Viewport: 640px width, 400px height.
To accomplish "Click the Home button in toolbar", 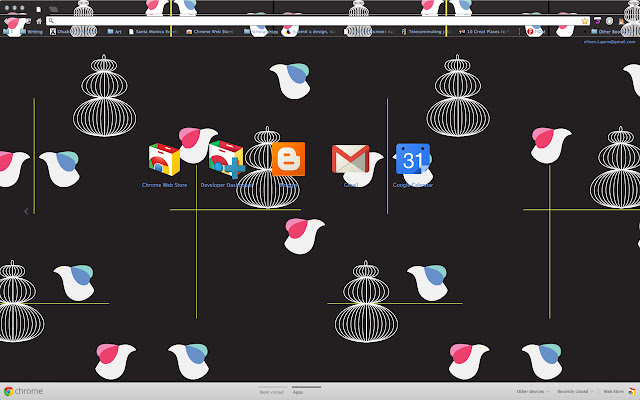I will pyautogui.click(x=39, y=21).
